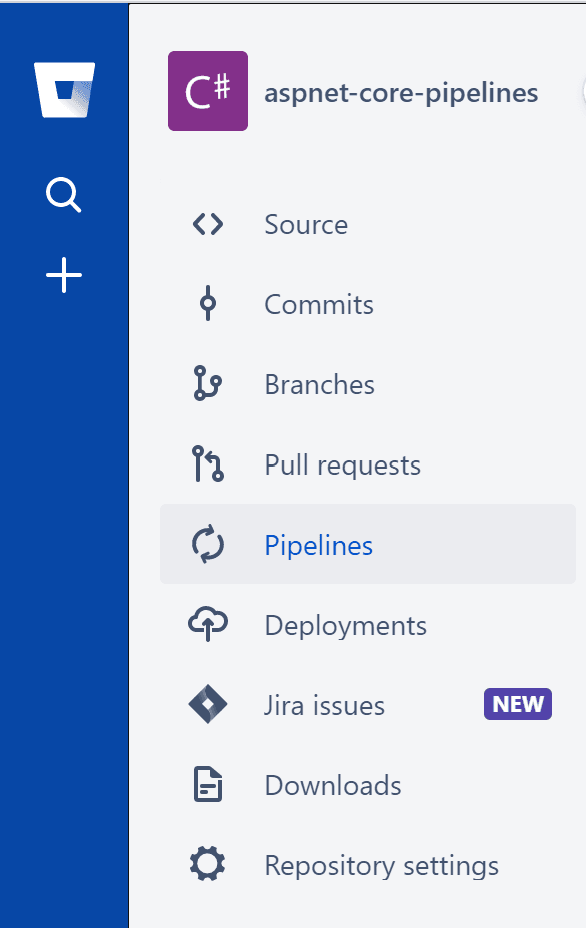Open the Deployments page
Screen dimensions: 586x928
tap(346, 626)
